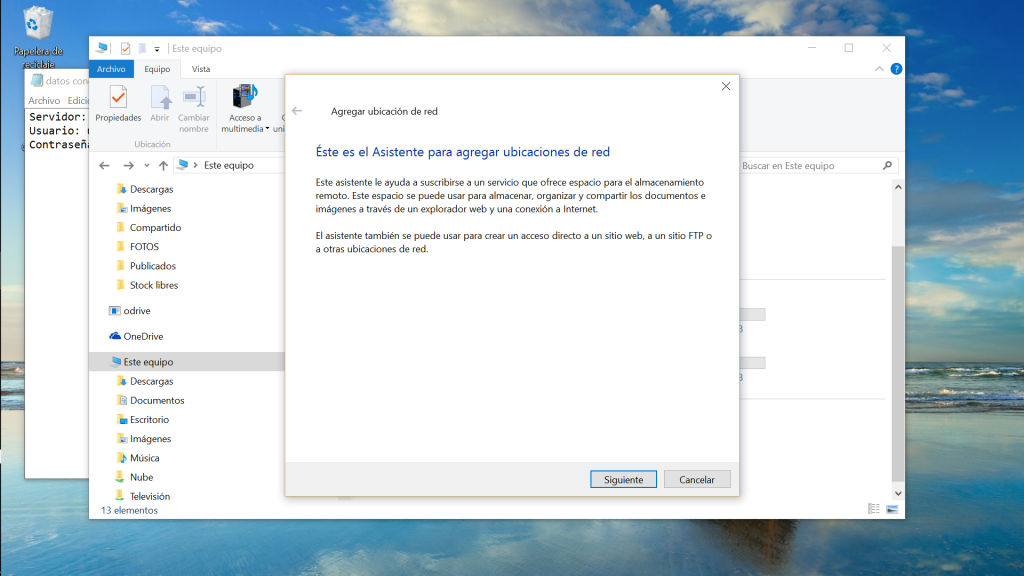1024x576 pixels.
Task: Click the back navigation arrow in Explorer
Action: pos(105,165)
